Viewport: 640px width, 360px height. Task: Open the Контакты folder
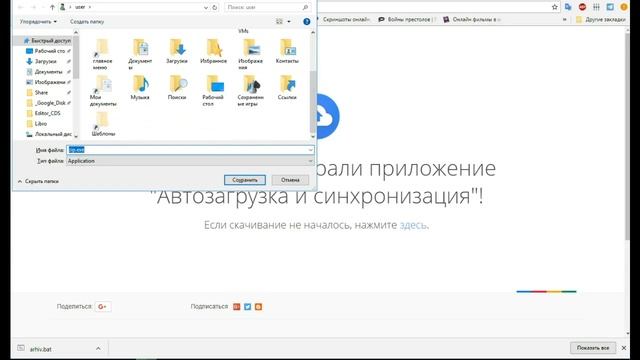(287, 51)
